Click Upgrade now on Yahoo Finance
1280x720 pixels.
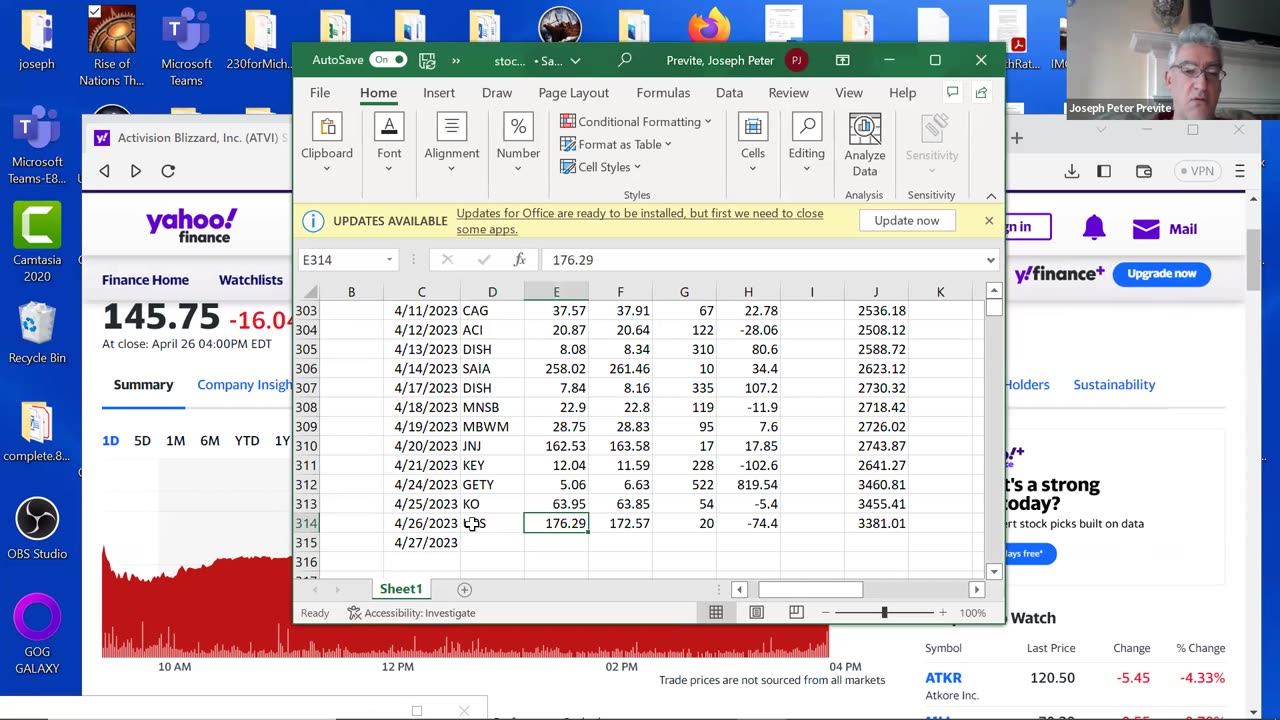coord(1161,273)
